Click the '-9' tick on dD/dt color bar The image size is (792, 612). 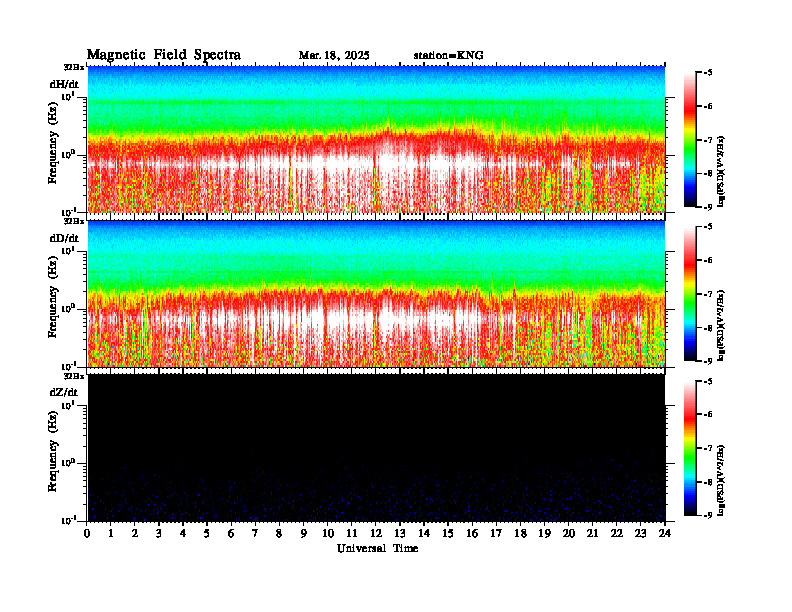pyautogui.click(x=708, y=361)
